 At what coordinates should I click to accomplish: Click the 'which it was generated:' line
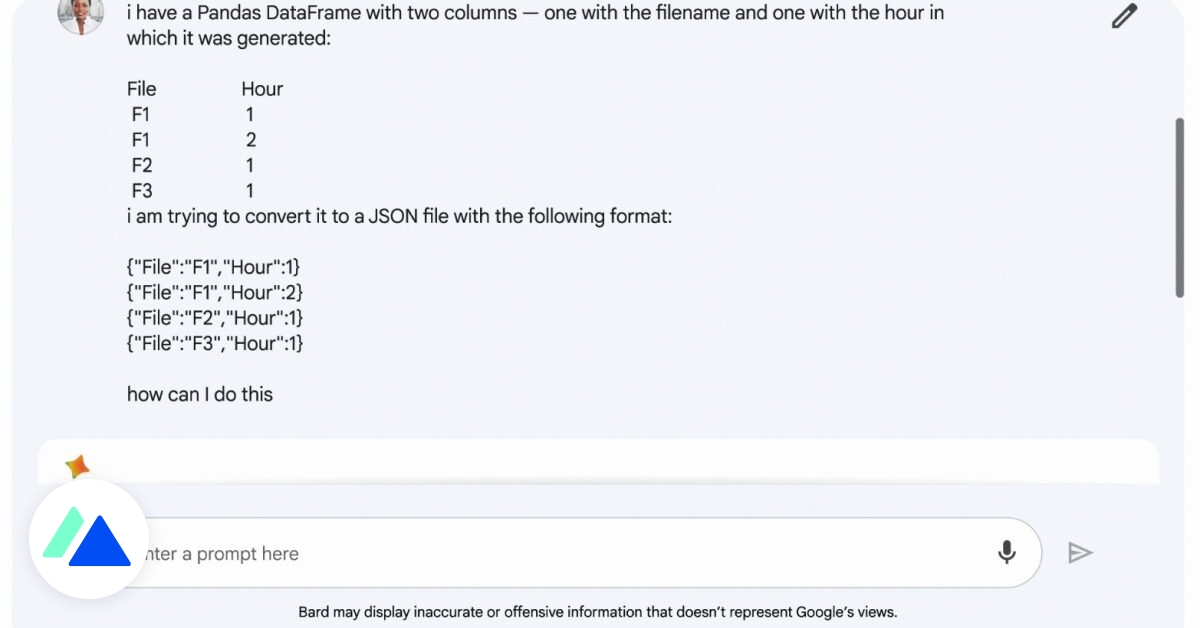(228, 38)
